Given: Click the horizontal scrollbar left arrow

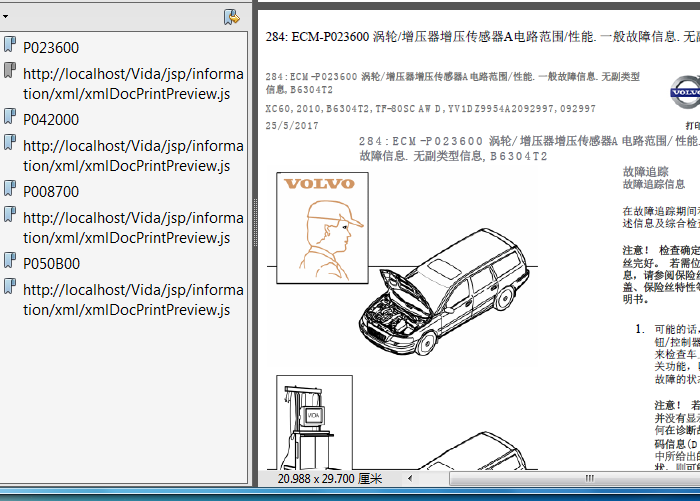Looking at the screenshot, I should (x=410, y=479).
